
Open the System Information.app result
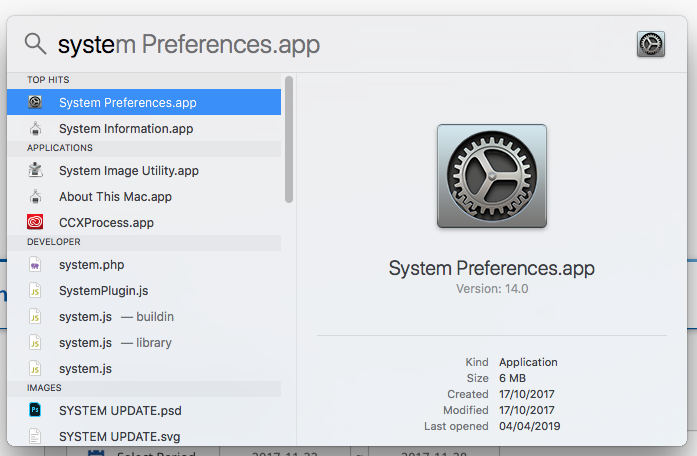[x=125, y=129]
